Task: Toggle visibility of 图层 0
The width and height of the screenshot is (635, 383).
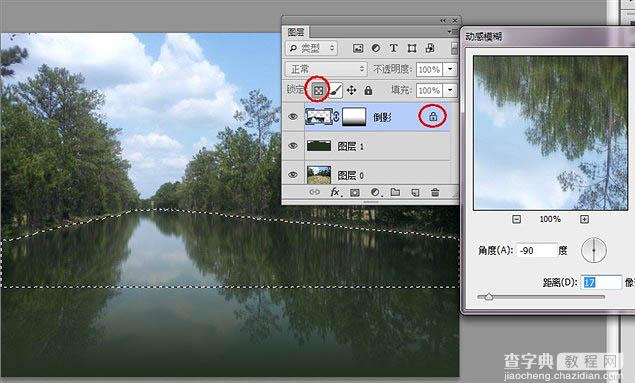Action: 293,175
